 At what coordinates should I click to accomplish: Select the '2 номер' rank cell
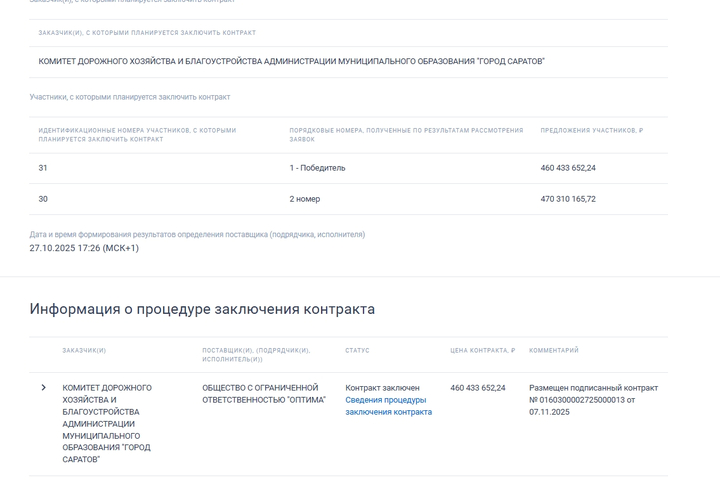(305, 199)
